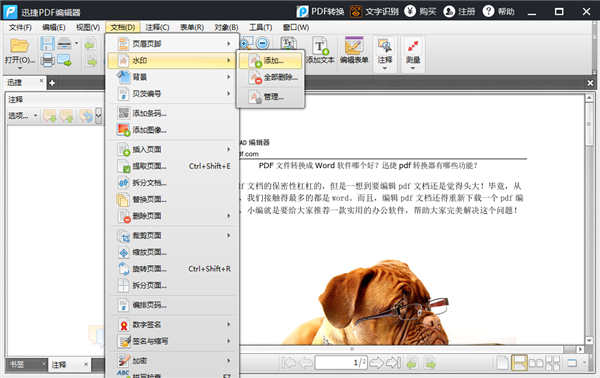The width and height of the screenshot is (600, 378).
Task: Select the 添加文本 tool
Action: pyautogui.click(x=320, y=50)
